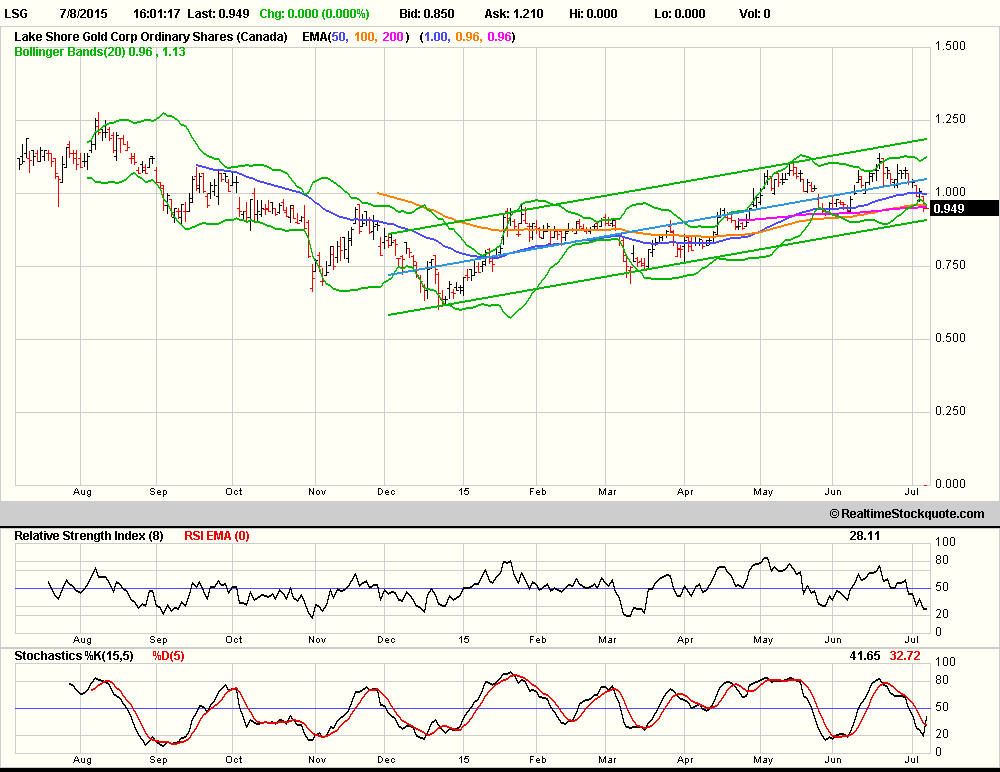Viewport: 1000px width, 772px height.
Task: Click the LSG ticker symbol
Action: (22, 14)
